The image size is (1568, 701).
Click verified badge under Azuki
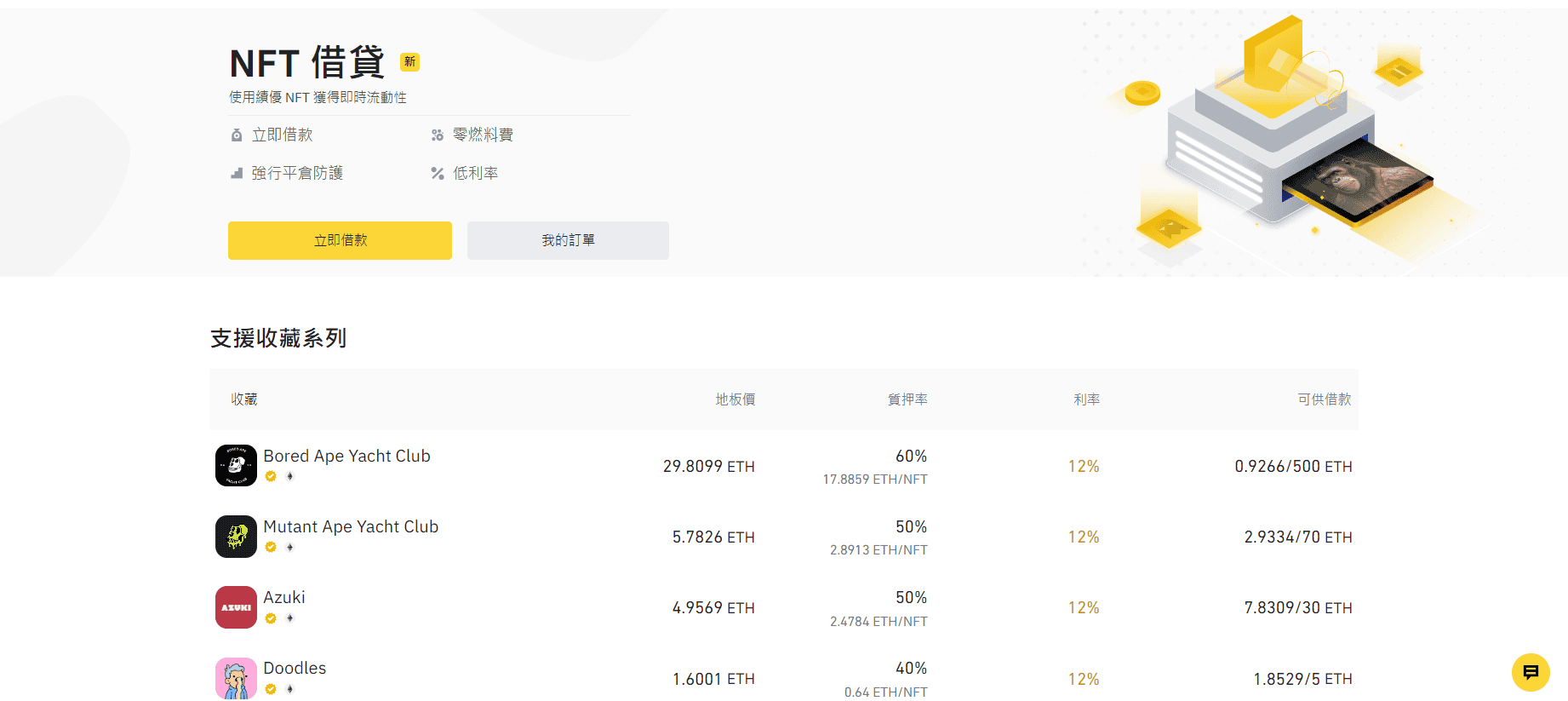[x=271, y=618]
